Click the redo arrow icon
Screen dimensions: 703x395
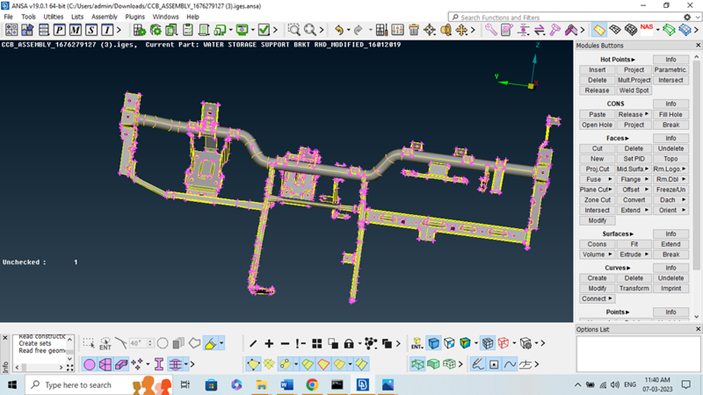coord(358,30)
